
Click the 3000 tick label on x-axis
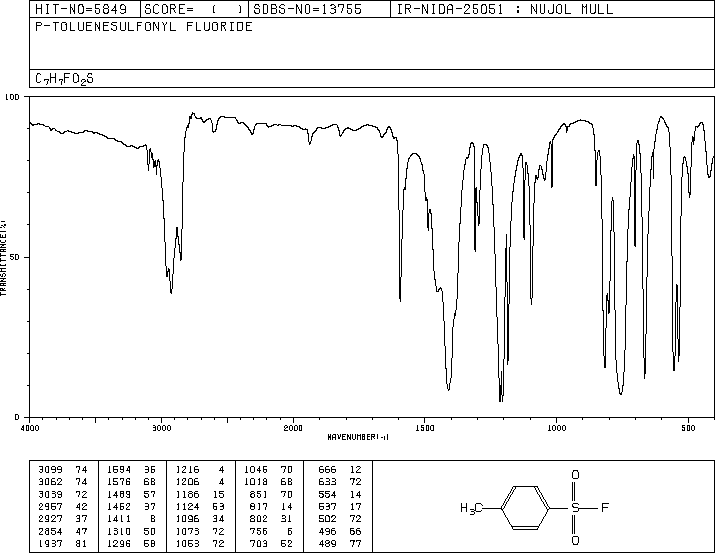click(161, 428)
